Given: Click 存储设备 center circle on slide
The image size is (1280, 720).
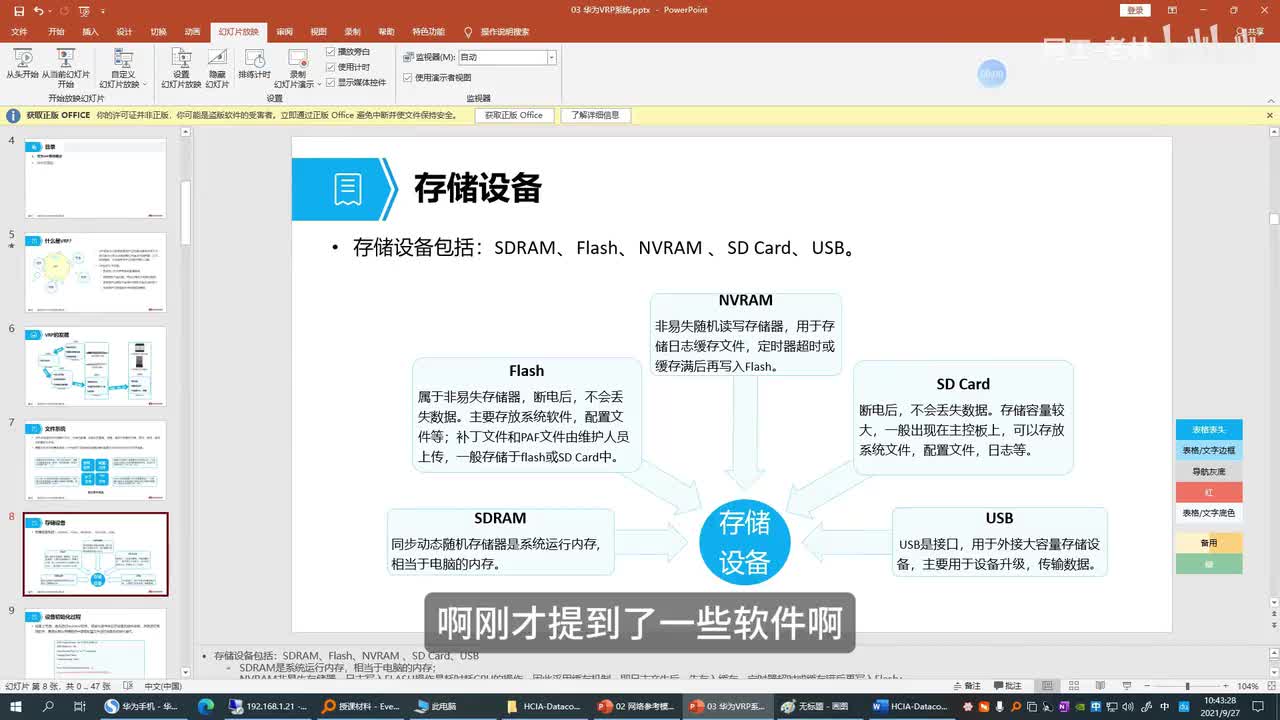Looking at the screenshot, I should pyautogui.click(x=745, y=542).
